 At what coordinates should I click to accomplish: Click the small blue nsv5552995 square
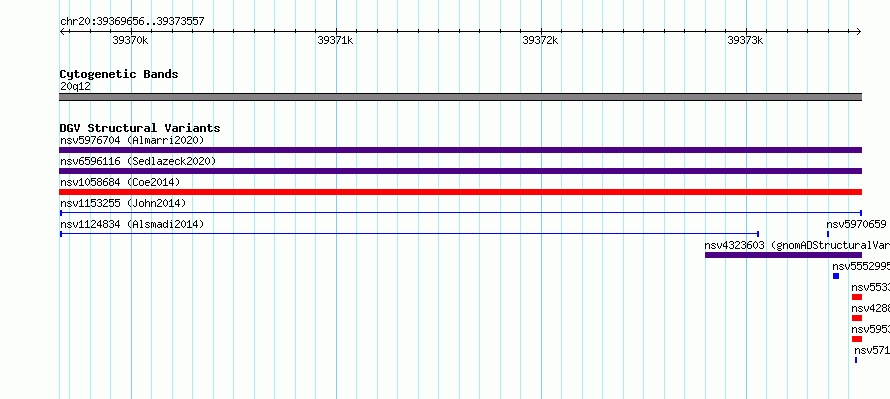coord(836,276)
